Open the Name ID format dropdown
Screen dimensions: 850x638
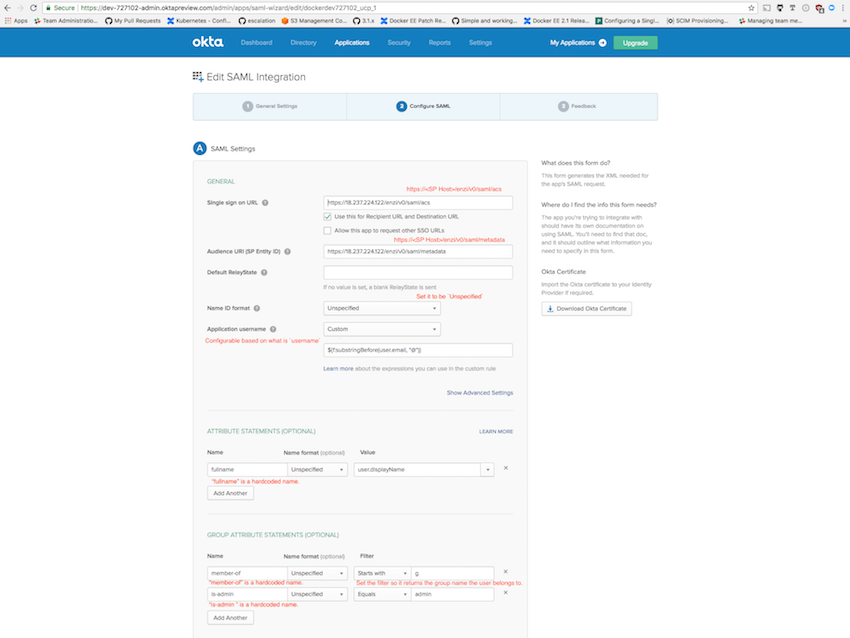tap(380, 307)
